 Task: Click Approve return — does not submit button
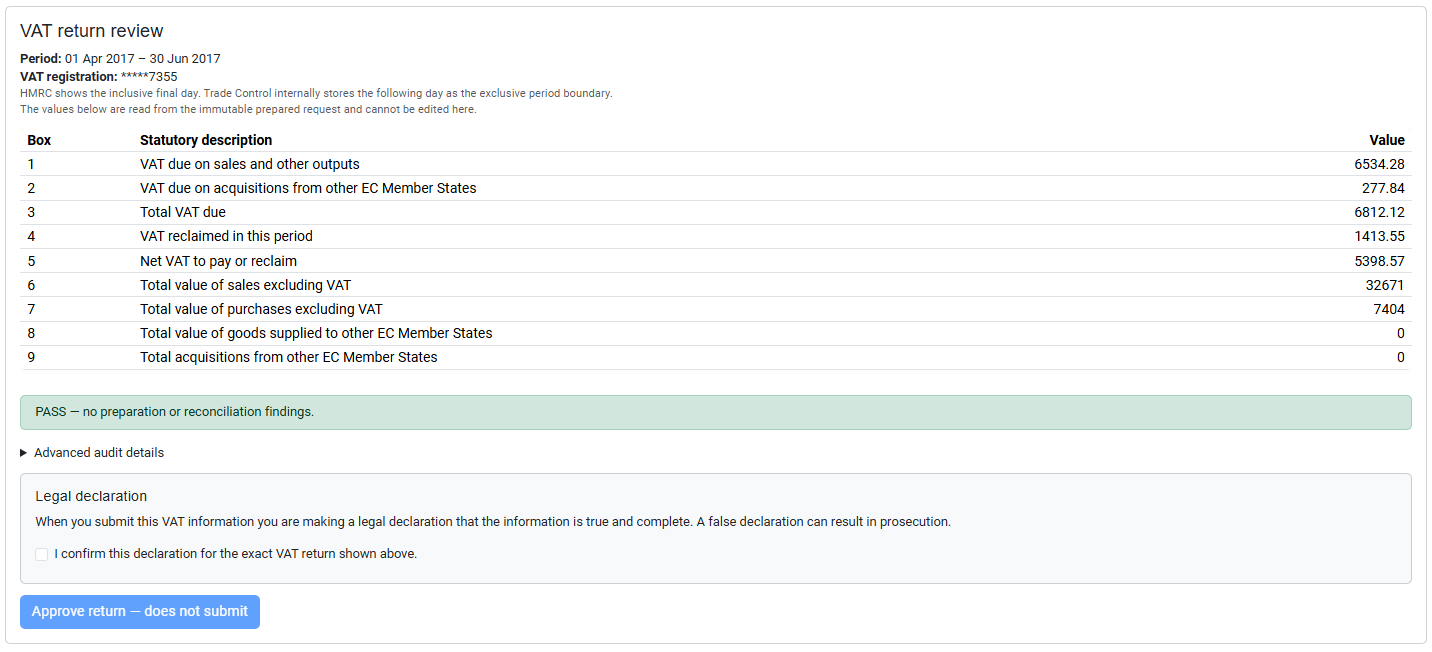140,612
